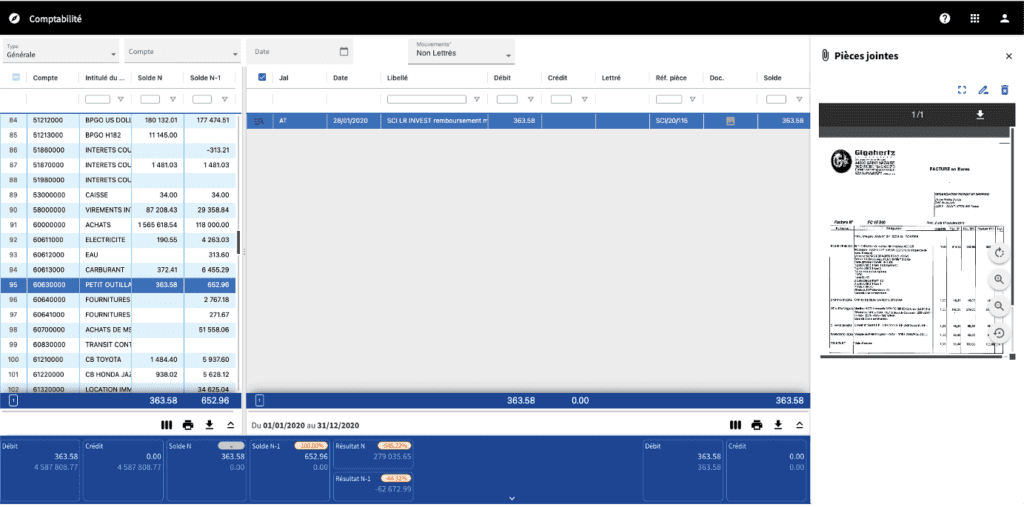Image resolution: width=1024 pixels, height=507 pixels.
Task: Collapse the accounts table toolbar chevron
Action: point(231,425)
